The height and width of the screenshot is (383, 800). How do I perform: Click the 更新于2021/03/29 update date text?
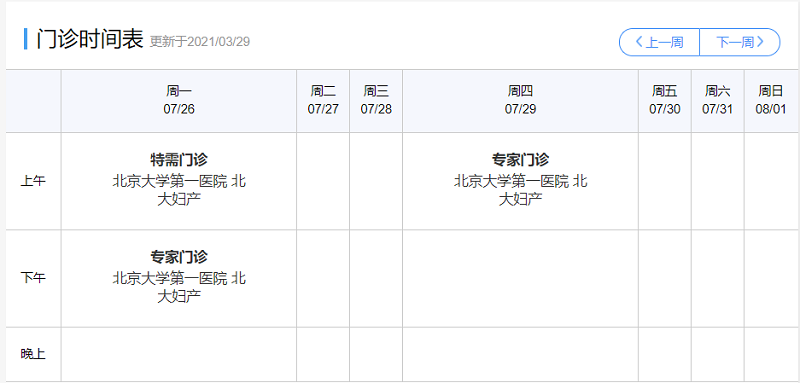pos(200,42)
